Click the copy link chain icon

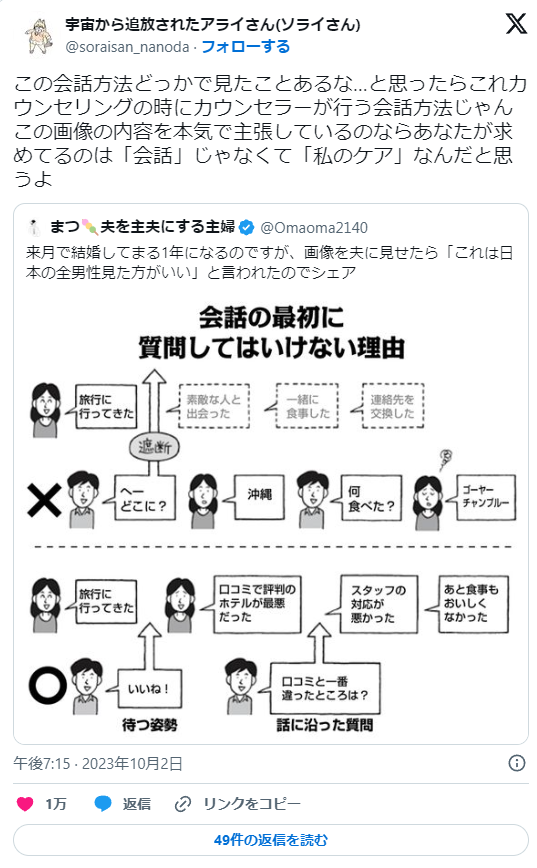(x=183, y=804)
